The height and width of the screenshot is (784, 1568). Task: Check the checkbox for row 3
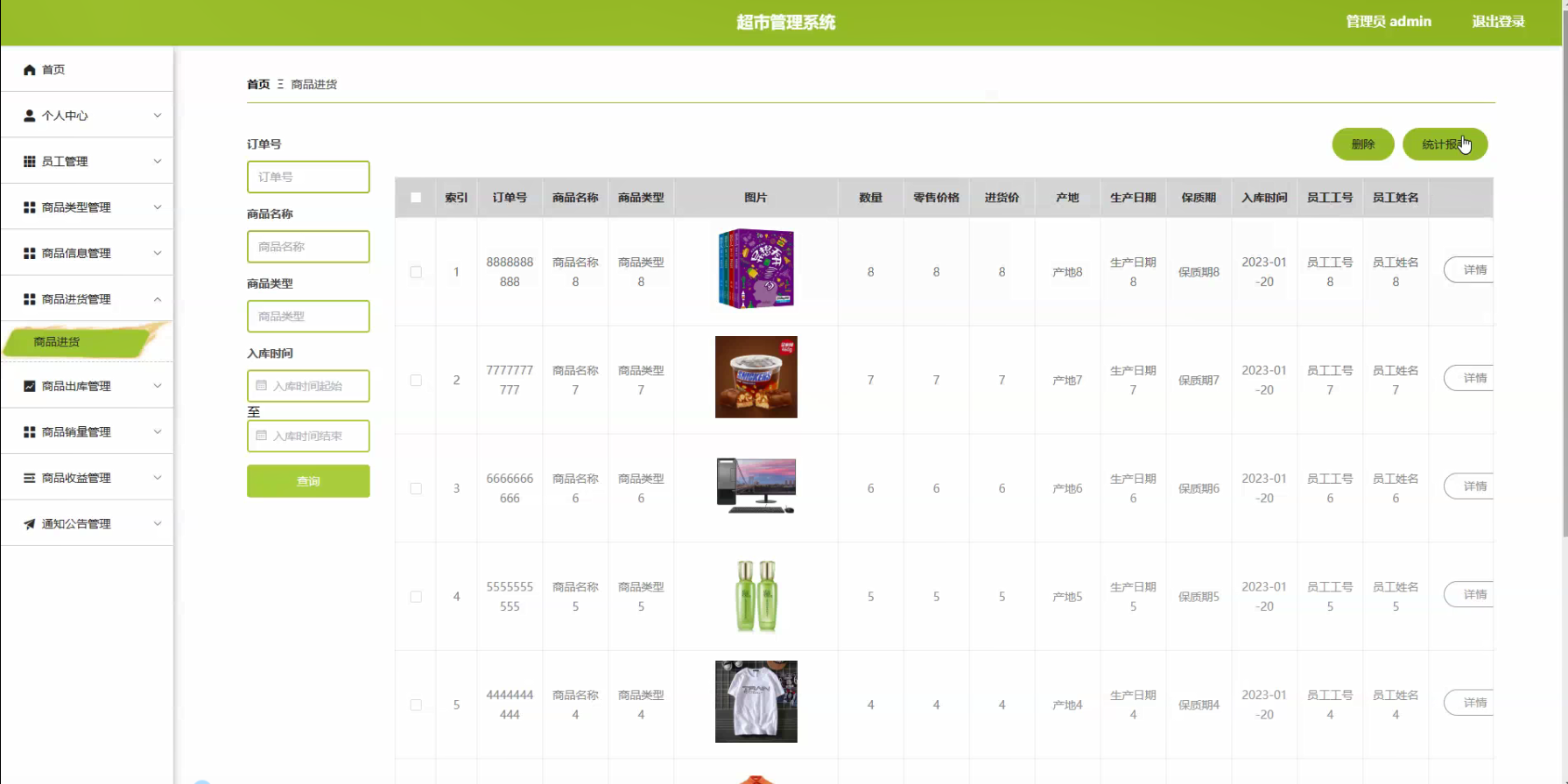(x=416, y=489)
